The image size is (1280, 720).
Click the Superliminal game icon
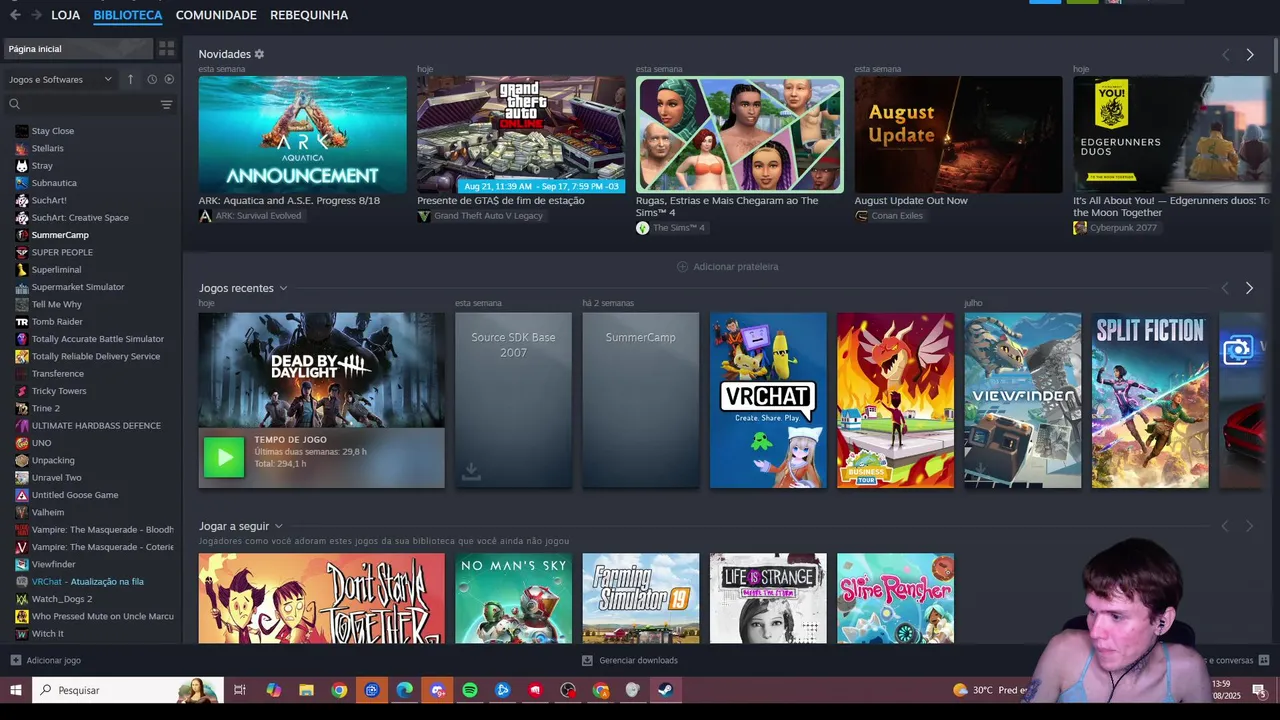click(x=22, y=270)
